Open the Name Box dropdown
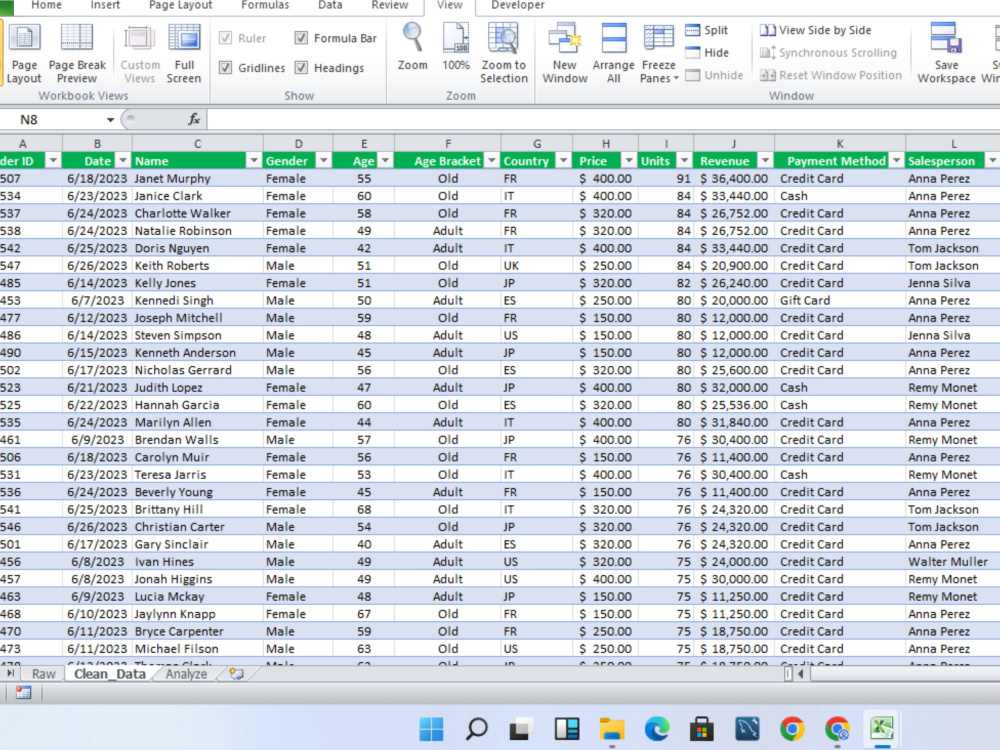This screenshot has height=750, width=1000. [110, 120]
